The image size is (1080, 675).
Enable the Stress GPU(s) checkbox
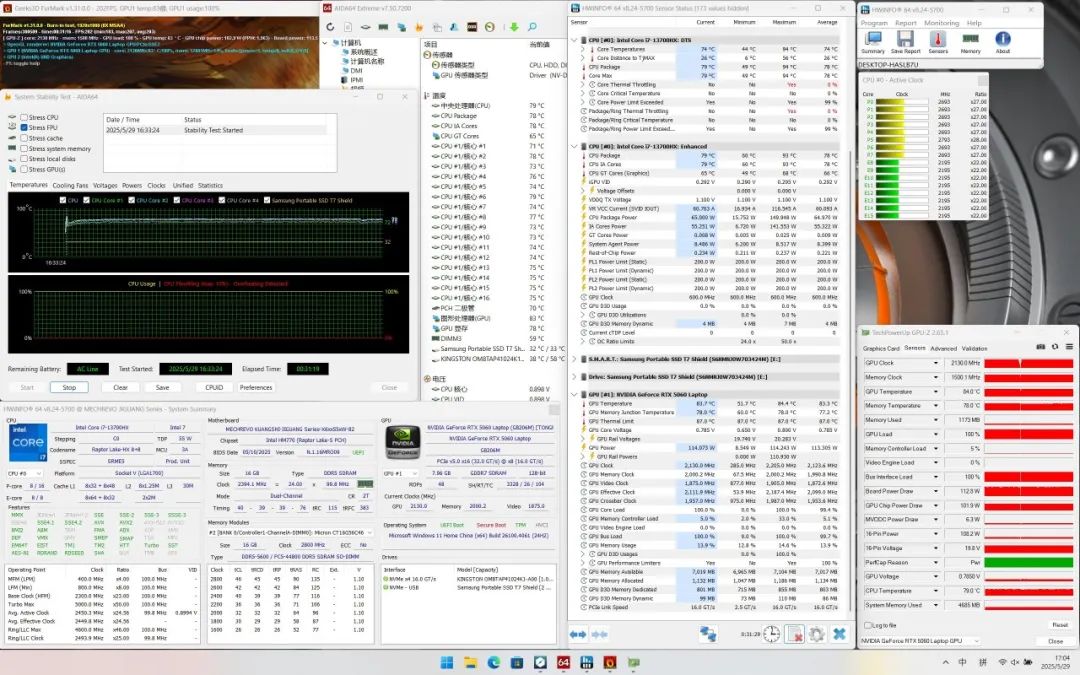tap(24, 169)
